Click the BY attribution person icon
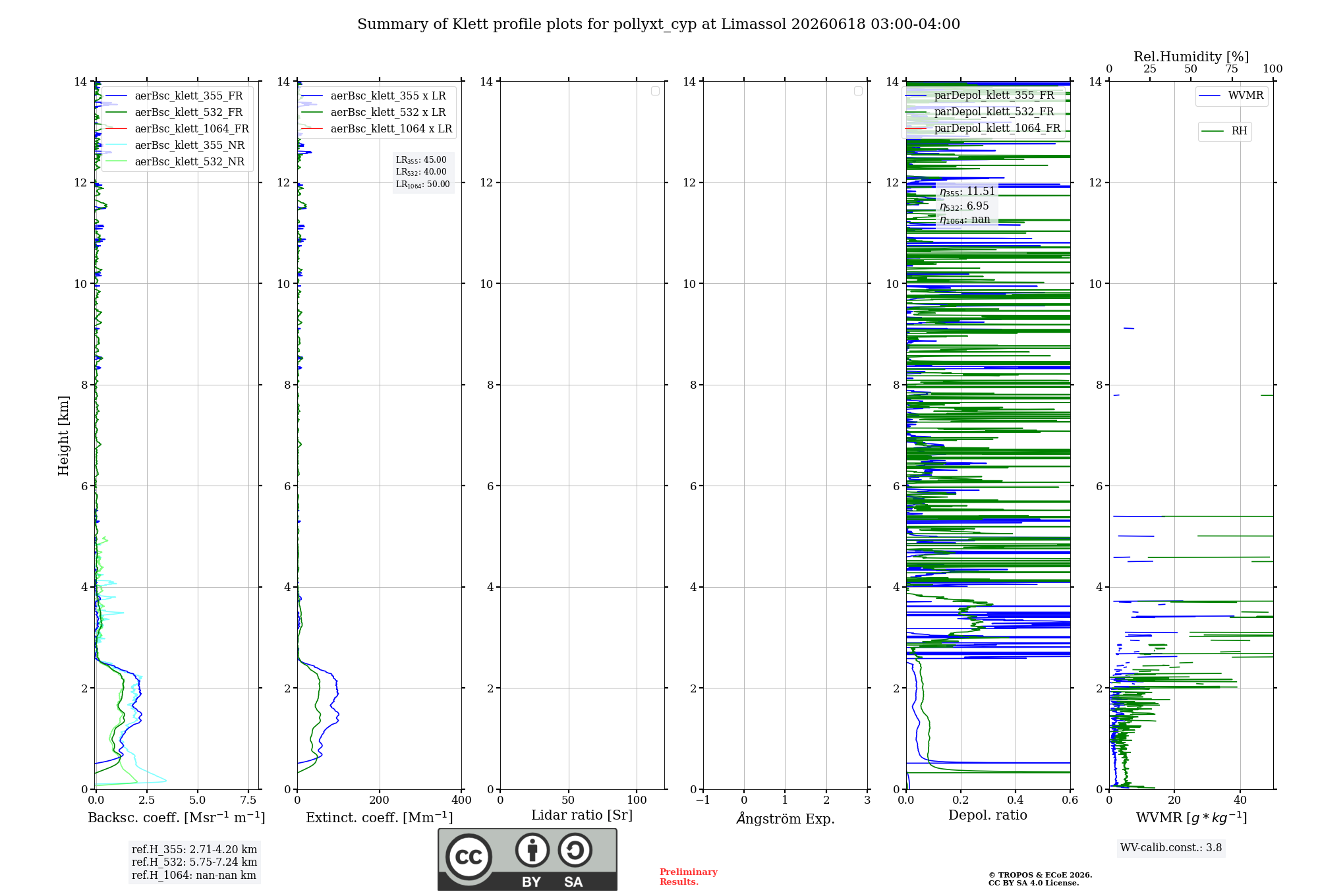Image resolution: width=1318 pixels, height=896 pixels. (x=532, y=850)
